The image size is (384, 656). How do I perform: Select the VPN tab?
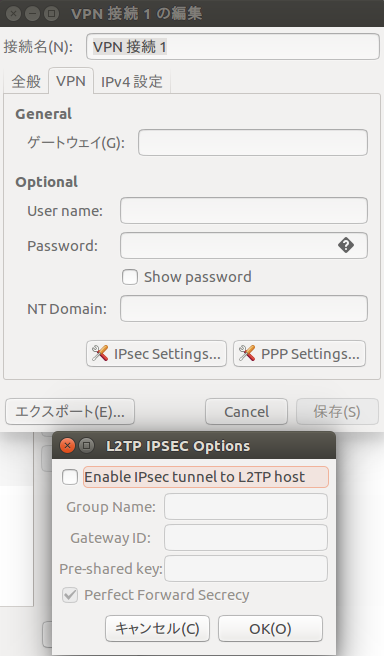71,81
